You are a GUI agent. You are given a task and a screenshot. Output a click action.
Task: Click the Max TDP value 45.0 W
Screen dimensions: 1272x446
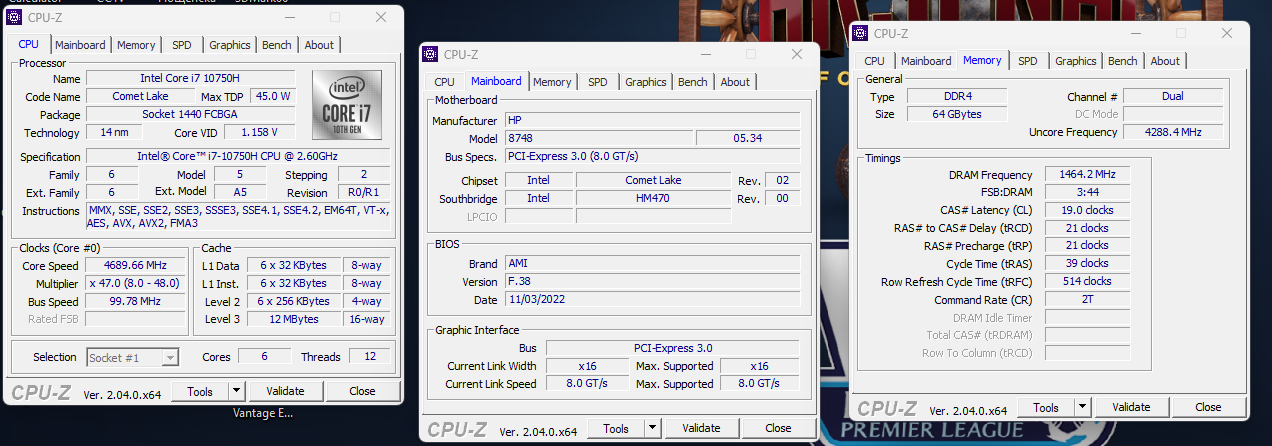point(273,96)
